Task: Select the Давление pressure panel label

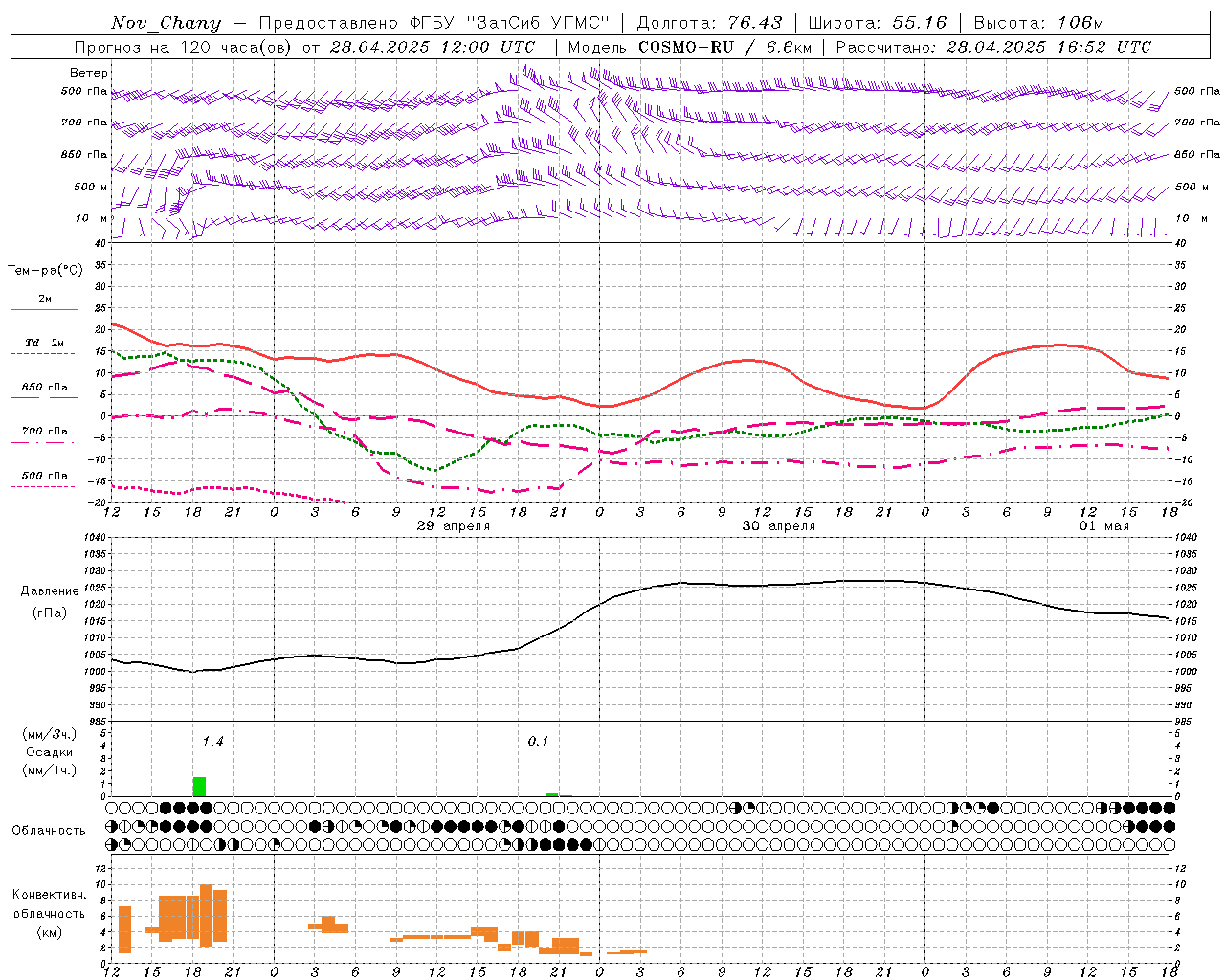Action: point(50,591)
